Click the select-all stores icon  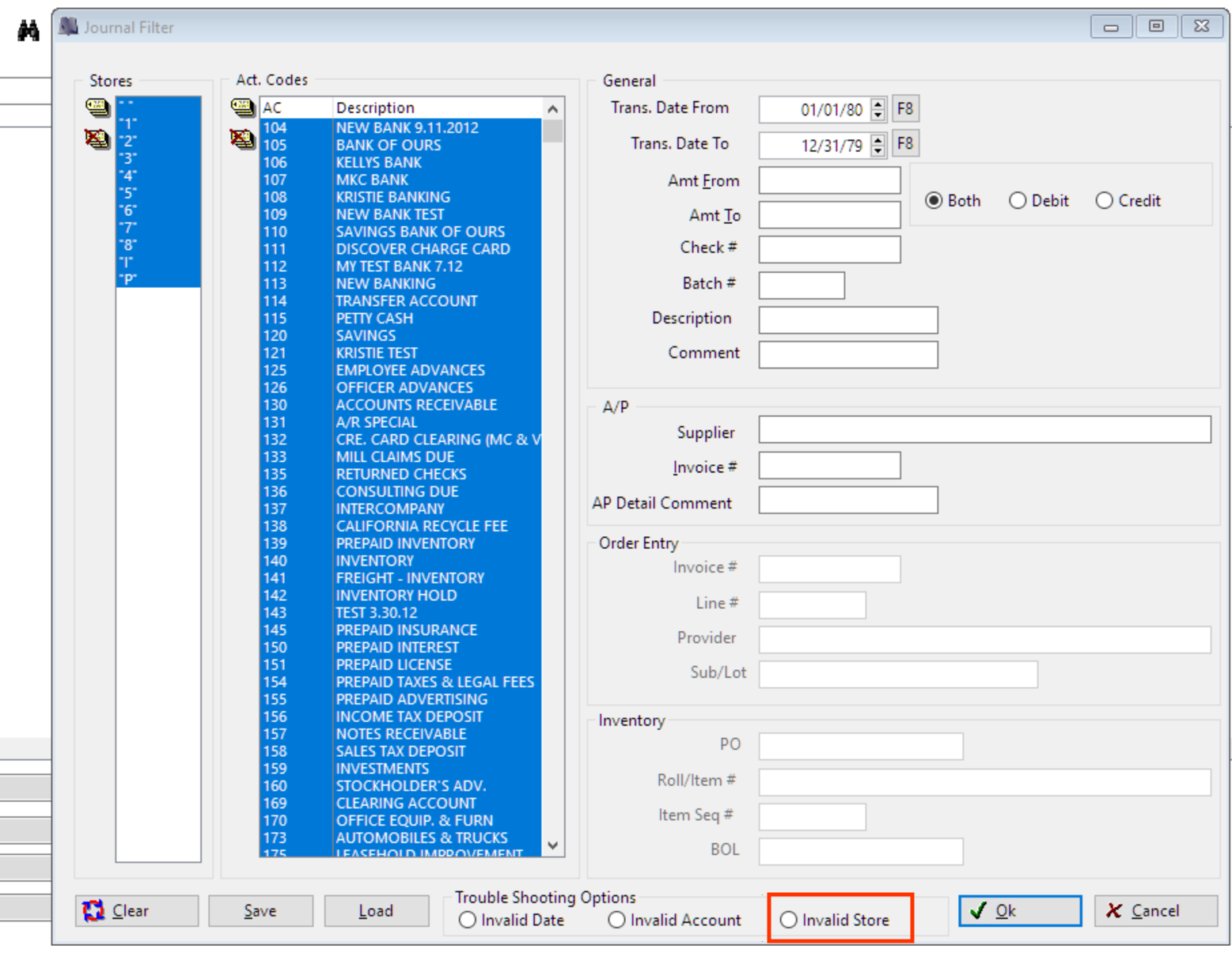(x=97, y=106)
